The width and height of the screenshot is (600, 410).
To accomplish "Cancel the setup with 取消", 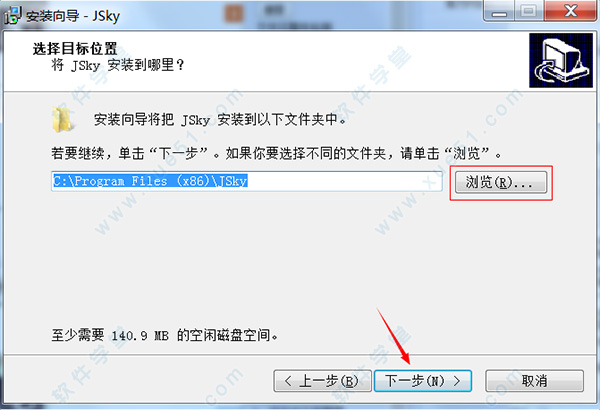I will [535, 381].
